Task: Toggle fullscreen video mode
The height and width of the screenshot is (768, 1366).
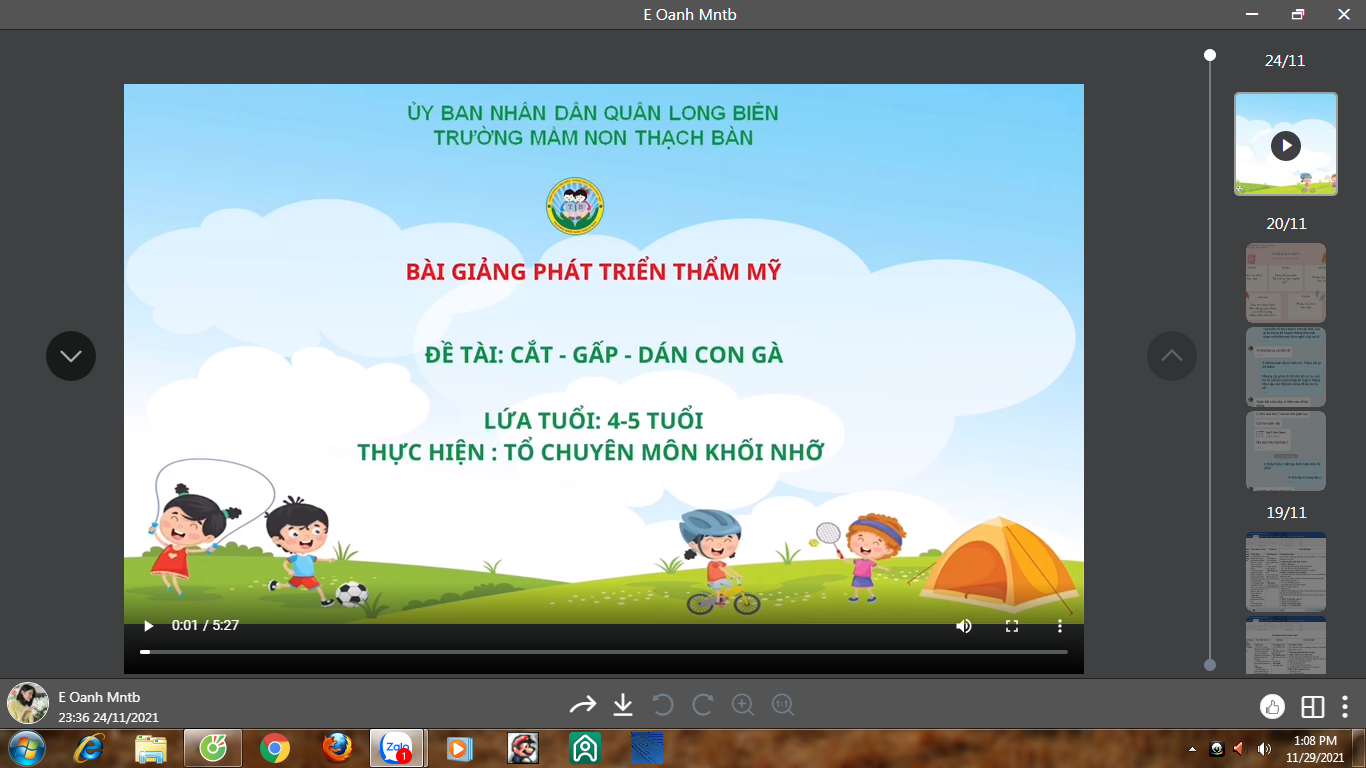Action: (1011, 626)
